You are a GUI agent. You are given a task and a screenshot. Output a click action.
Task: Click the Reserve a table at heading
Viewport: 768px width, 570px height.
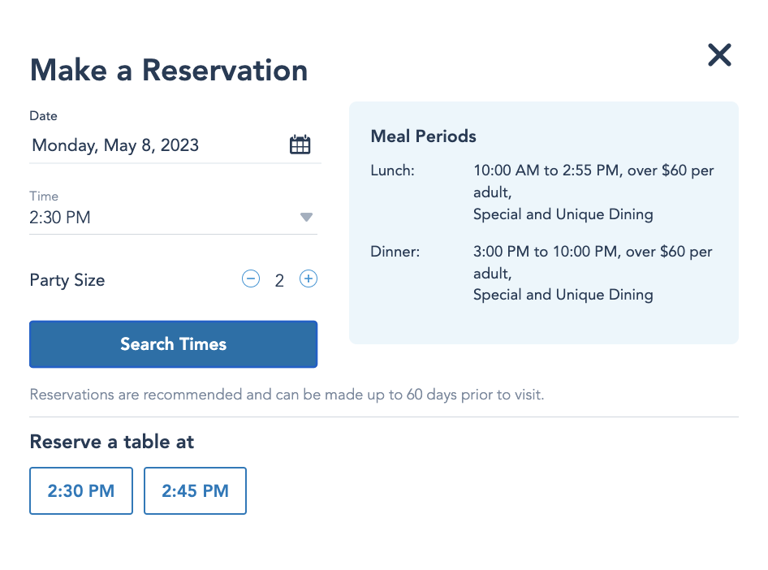(x=112, y=442)
